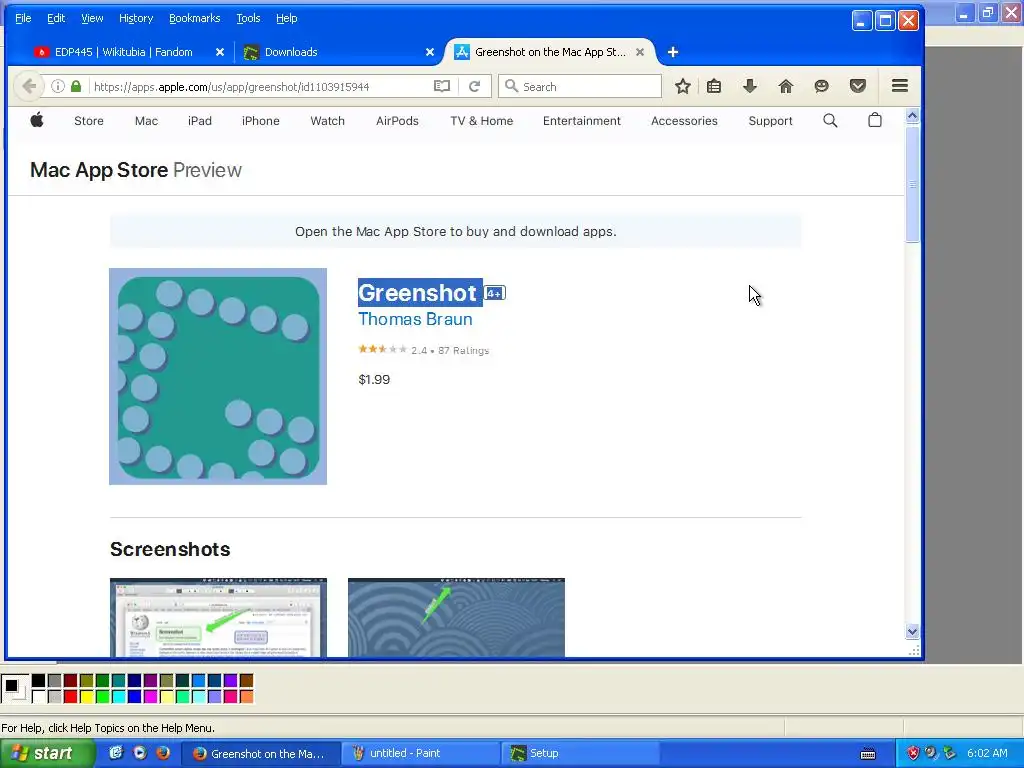Show bookmarks list icon
1024x768 pixels.
pyautogui.click(x=714, y=86)
